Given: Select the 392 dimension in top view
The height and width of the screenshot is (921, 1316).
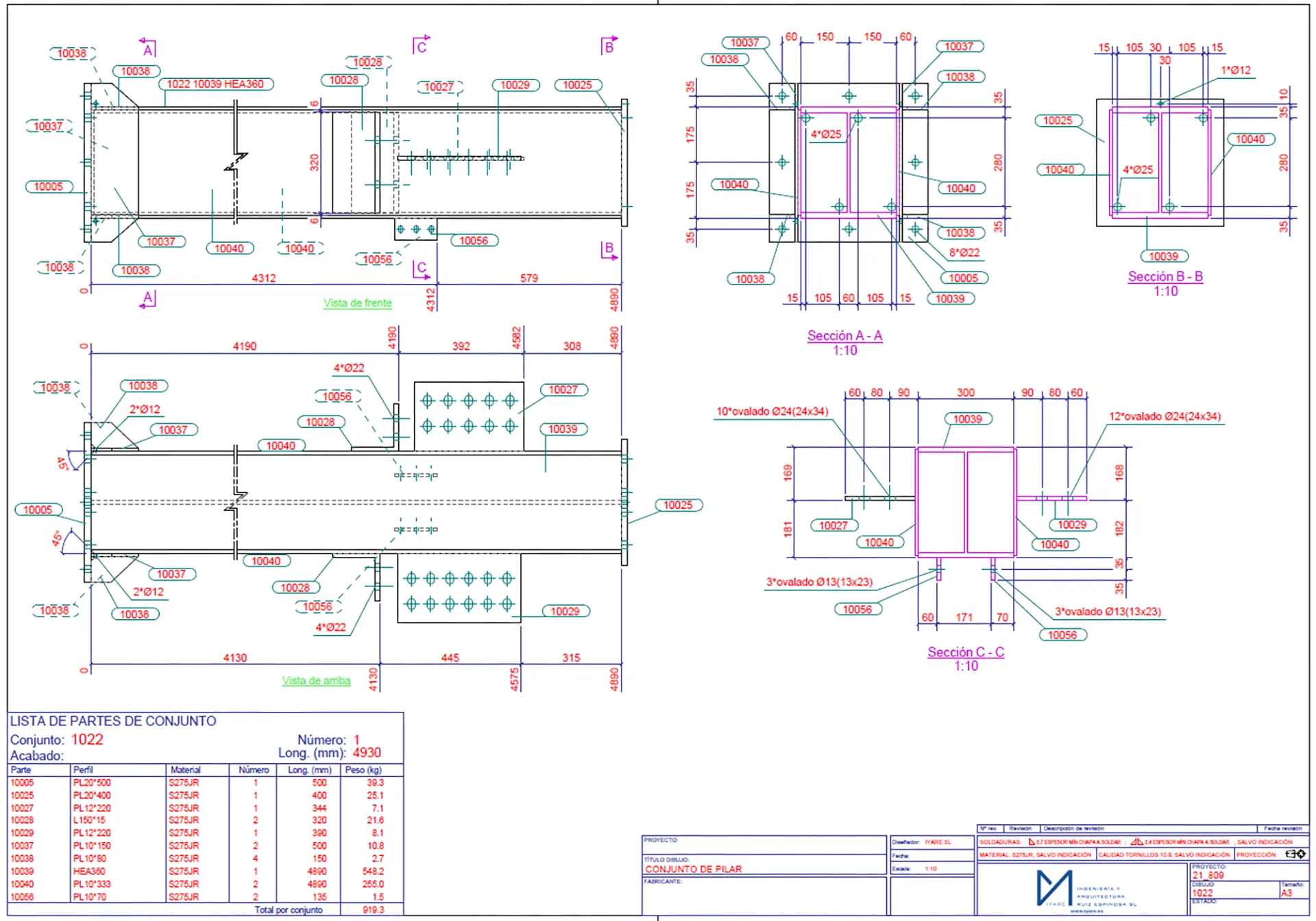Looking at the screenshot, I should [461, 346].
